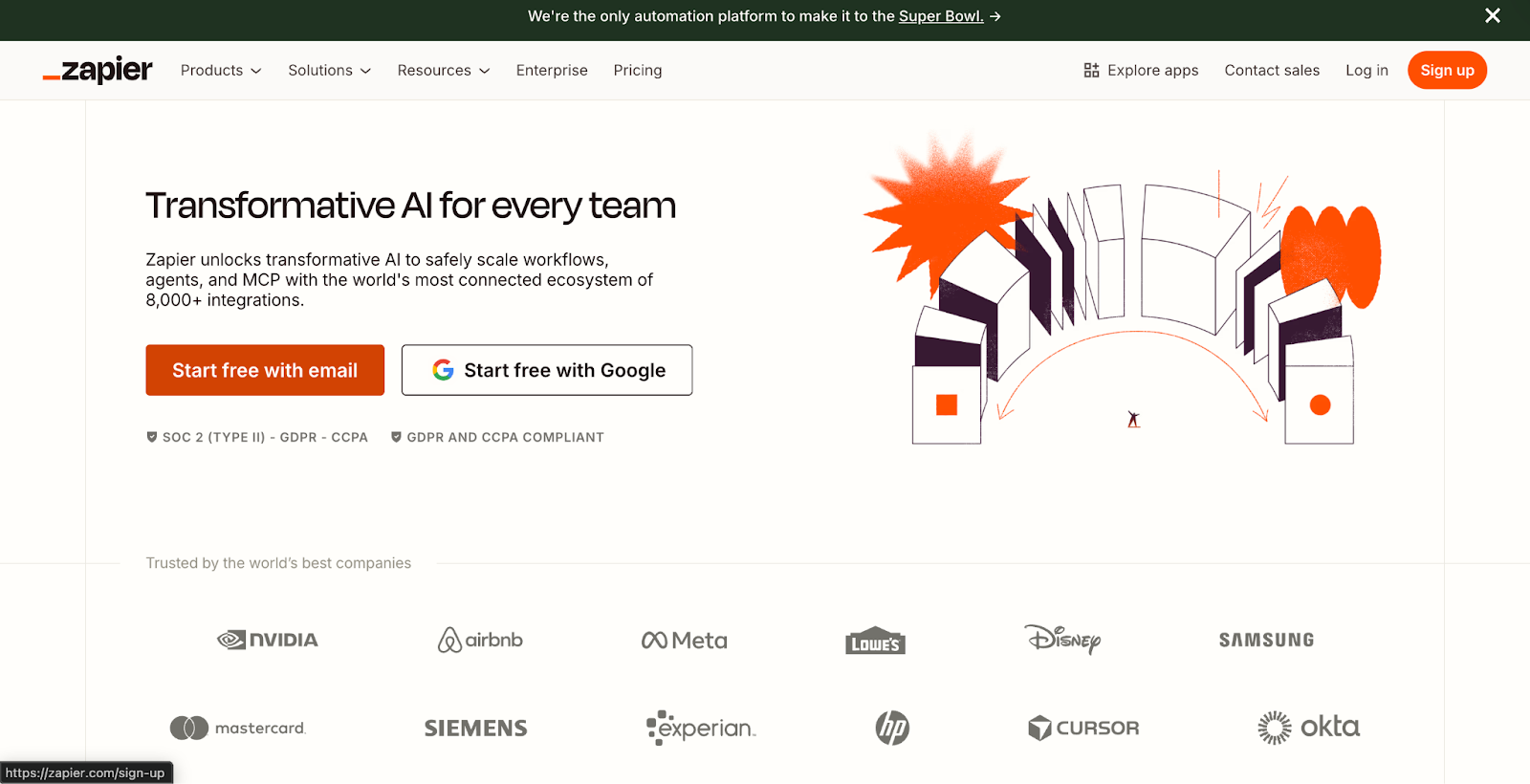Screen dimensions: 1530x784
Task: Click the shield icon beside SOC 2
Action: (151, 437)
